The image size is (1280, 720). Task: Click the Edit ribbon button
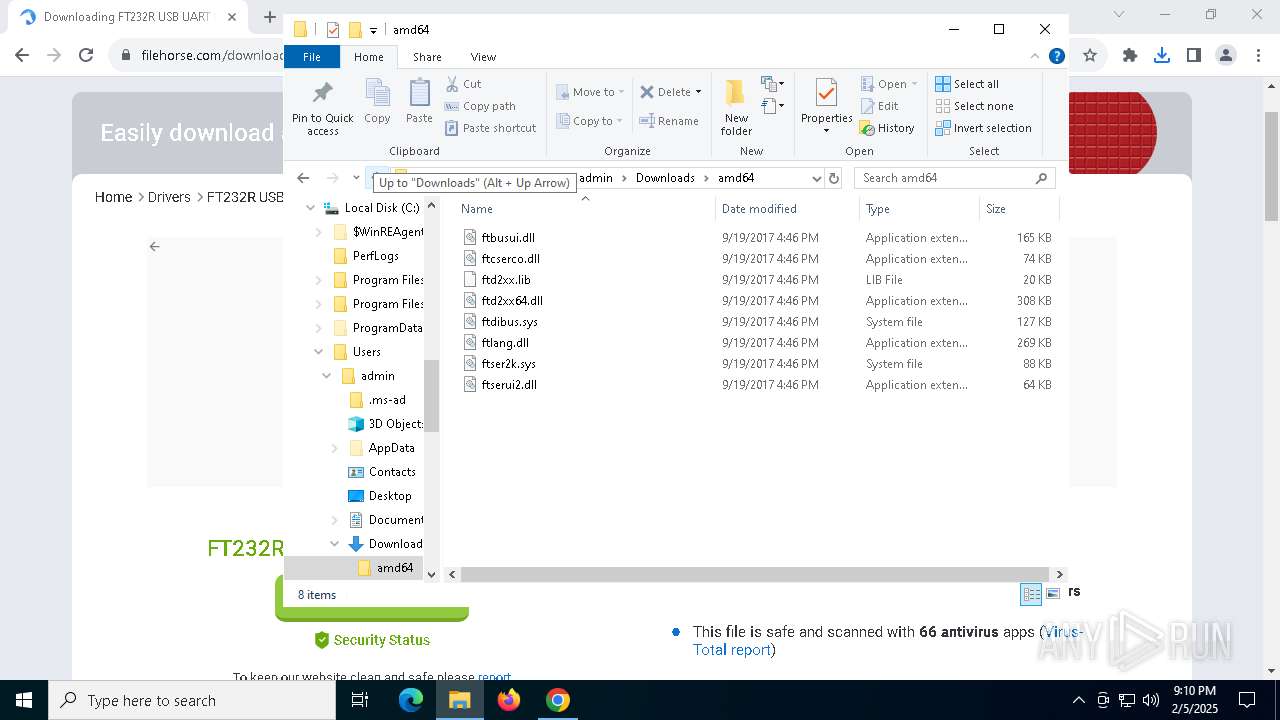(879, 106)
